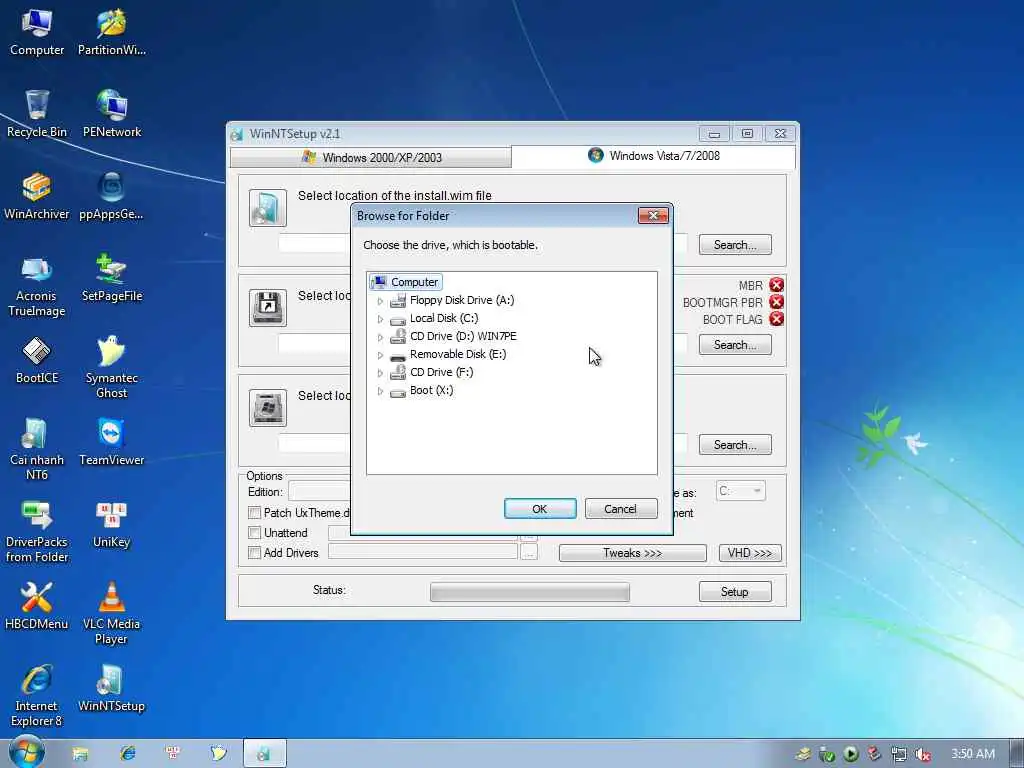The width and height of the screenshot is (1024, 768).
Task: Click the muted volume tray icon
Action: [922, 754]
